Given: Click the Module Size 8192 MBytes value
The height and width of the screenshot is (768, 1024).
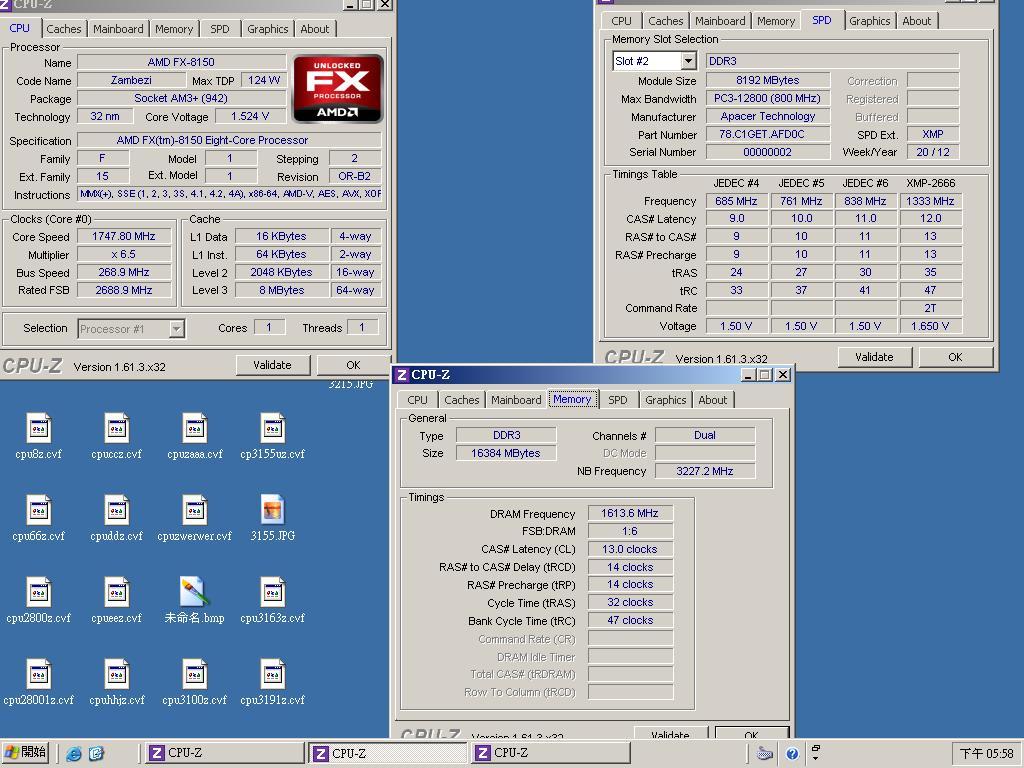Looking at the screenshot, I should [768, 80].
